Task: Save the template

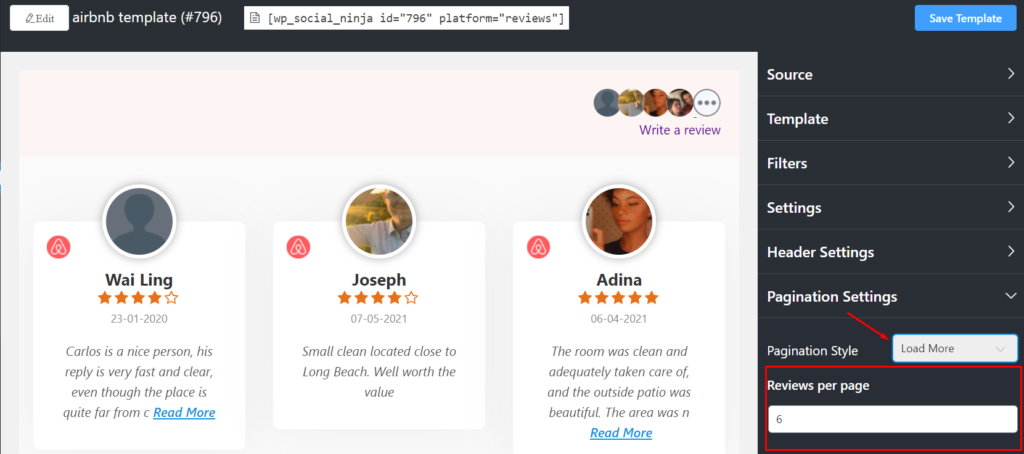Action: tap(965, 18)
